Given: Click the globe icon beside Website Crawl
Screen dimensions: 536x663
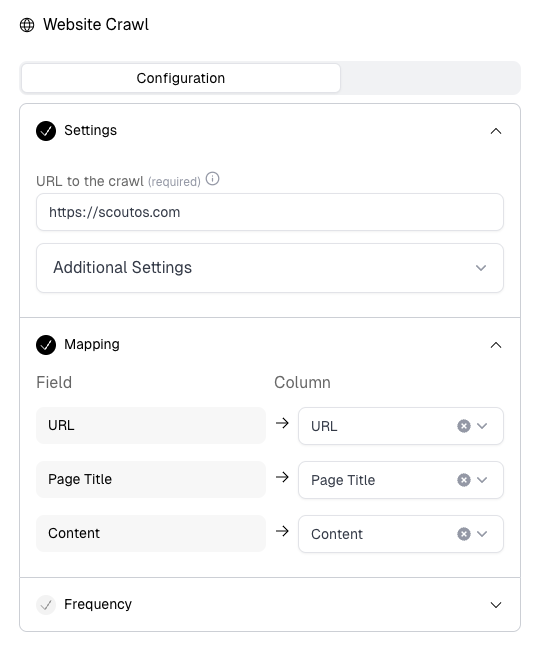Looking at the screenshot, I should pos(27,25).
